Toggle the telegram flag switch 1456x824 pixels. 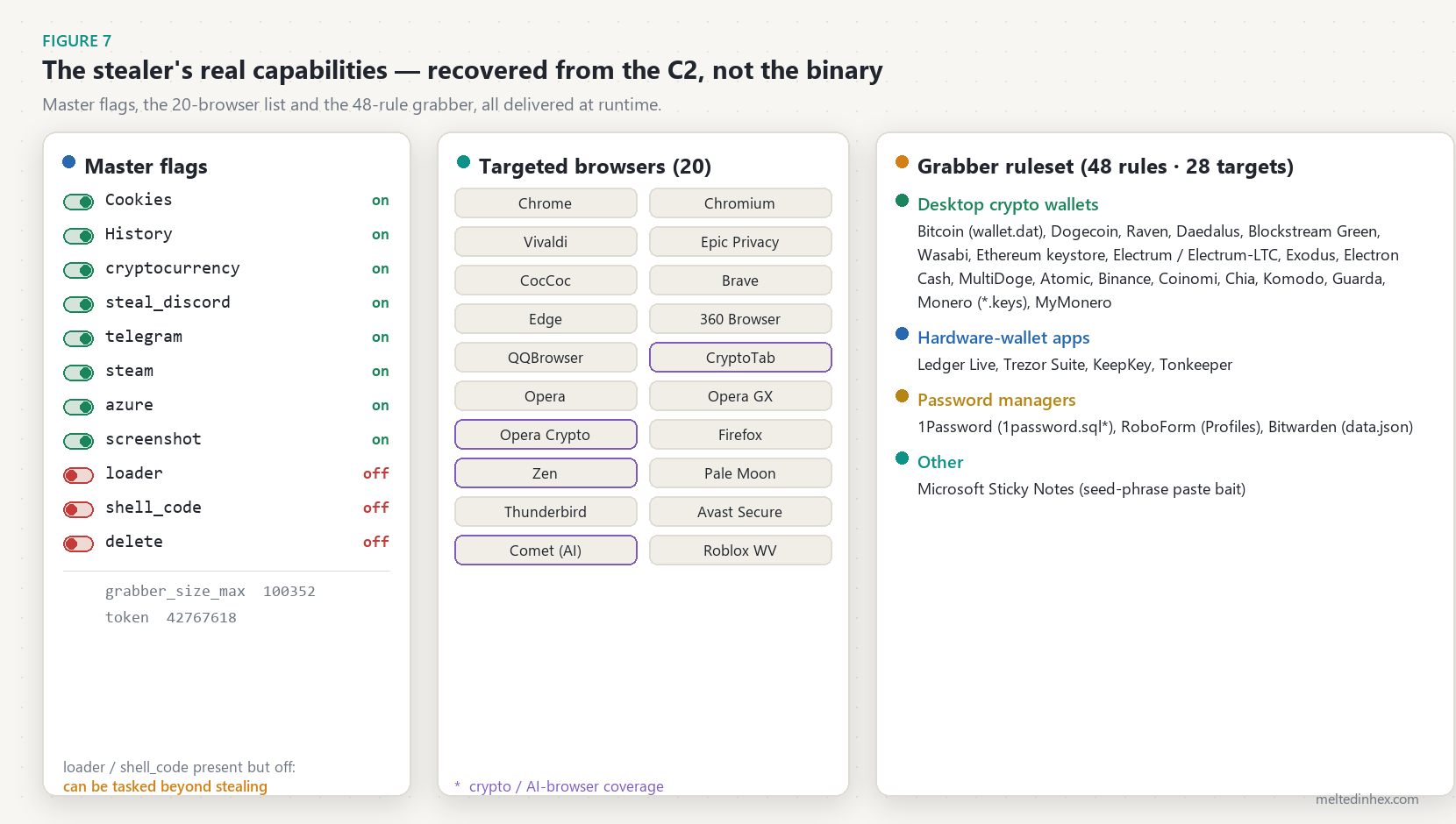click(x=78, y=339)
